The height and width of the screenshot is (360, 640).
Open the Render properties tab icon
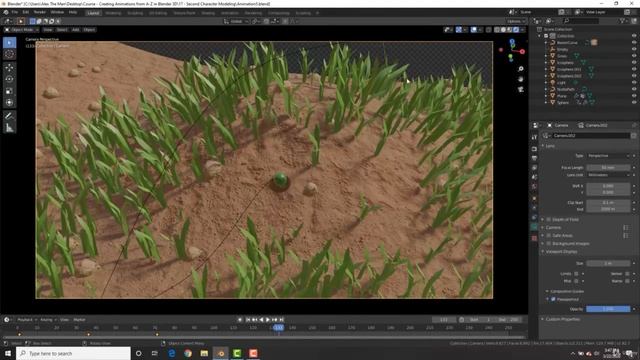[534, 149]
